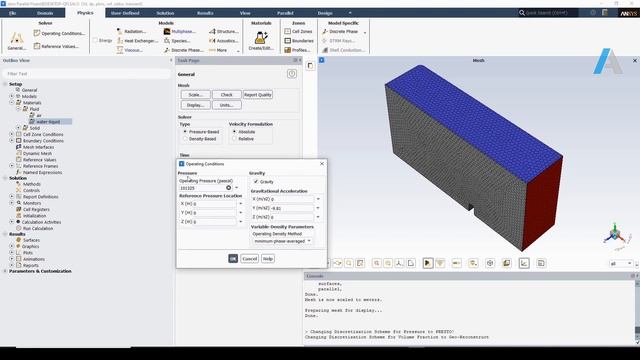Click the axis triad in the mesh window

pyautogui.click(x=615, y=235)
